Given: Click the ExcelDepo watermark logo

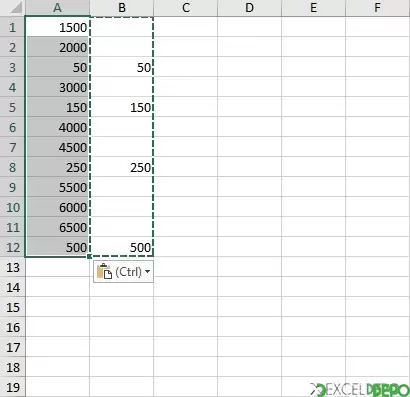Looking at the screenshot, I should (360, 389).
